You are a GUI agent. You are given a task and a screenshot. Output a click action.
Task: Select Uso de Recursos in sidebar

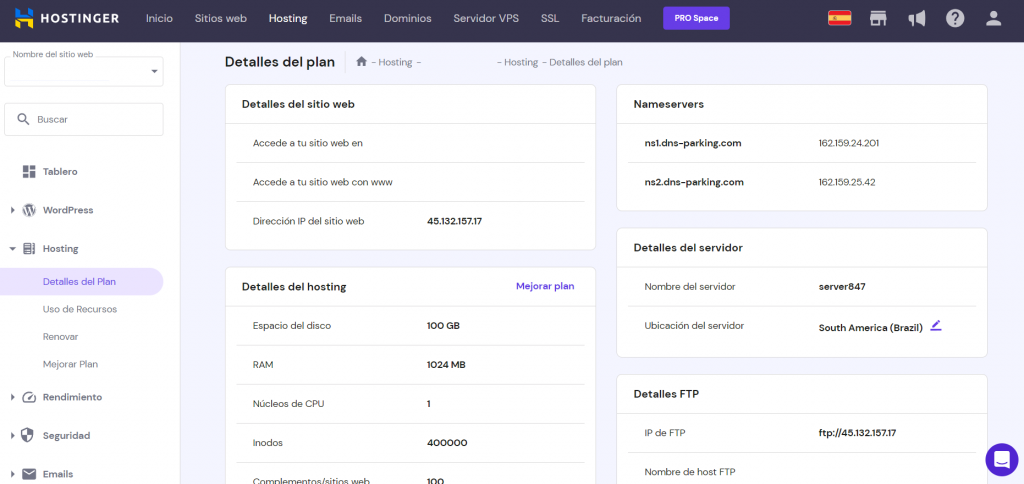point(80,309)
